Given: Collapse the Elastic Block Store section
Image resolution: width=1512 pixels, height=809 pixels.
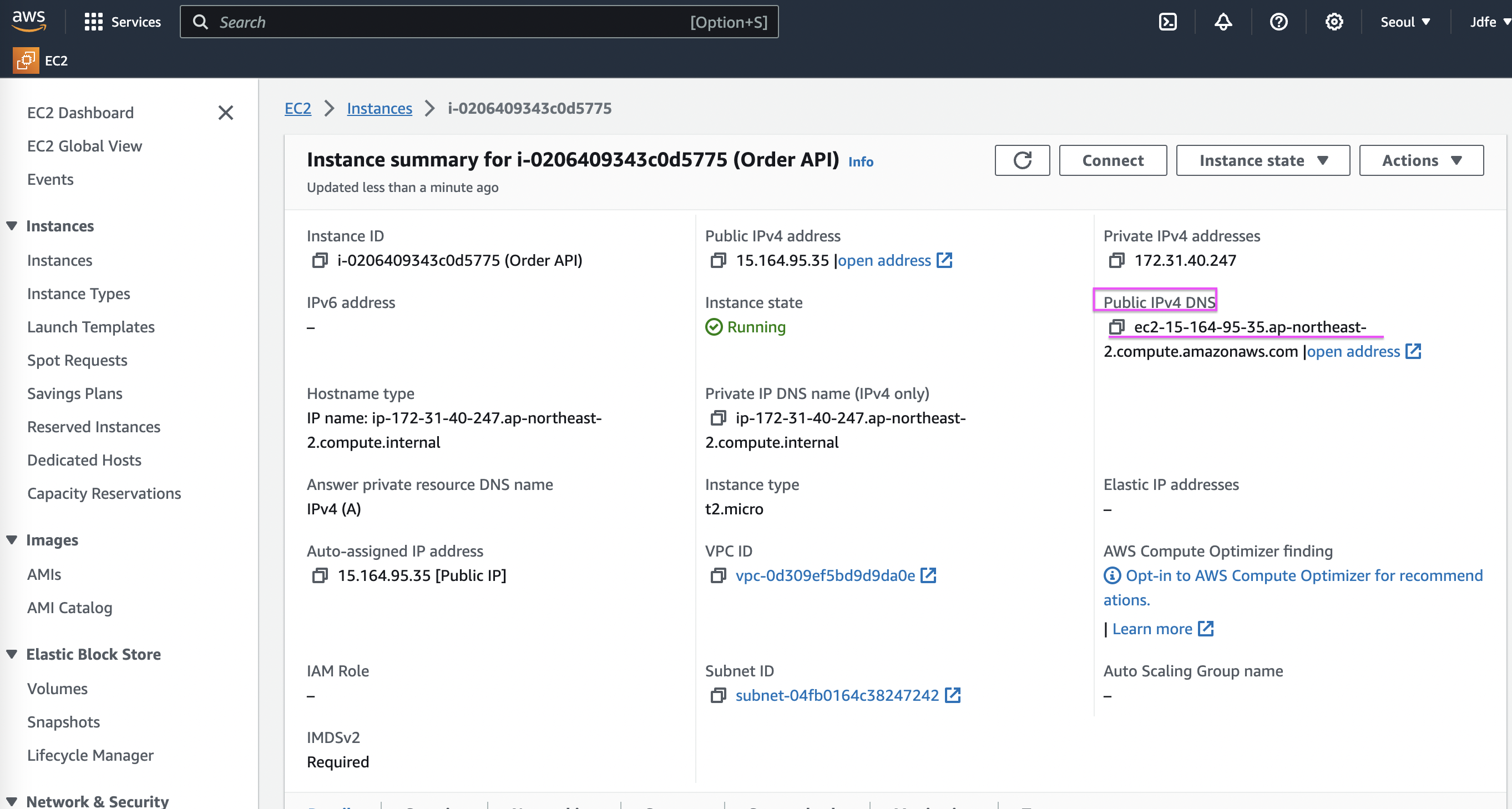Looking at the screenshot, I should (12, 654).
